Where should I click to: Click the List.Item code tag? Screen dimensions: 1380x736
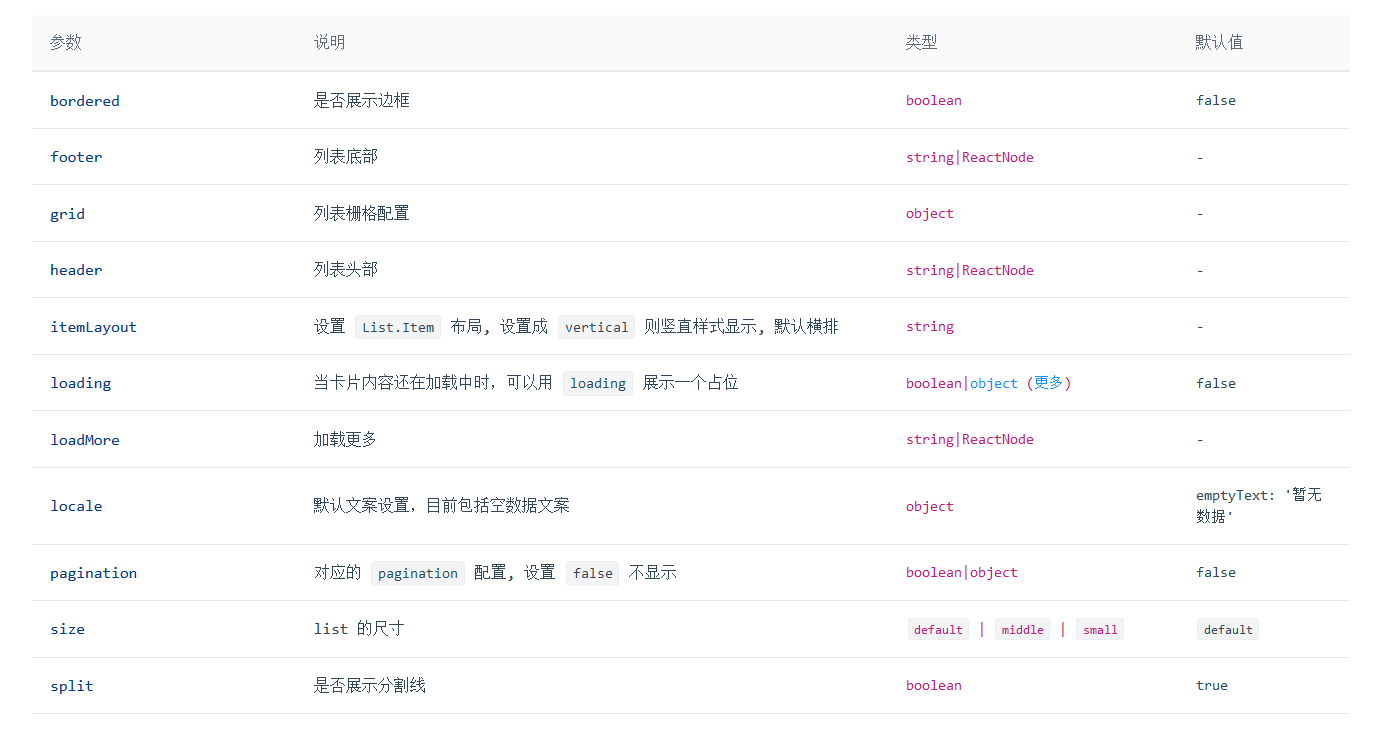(397, 326)
